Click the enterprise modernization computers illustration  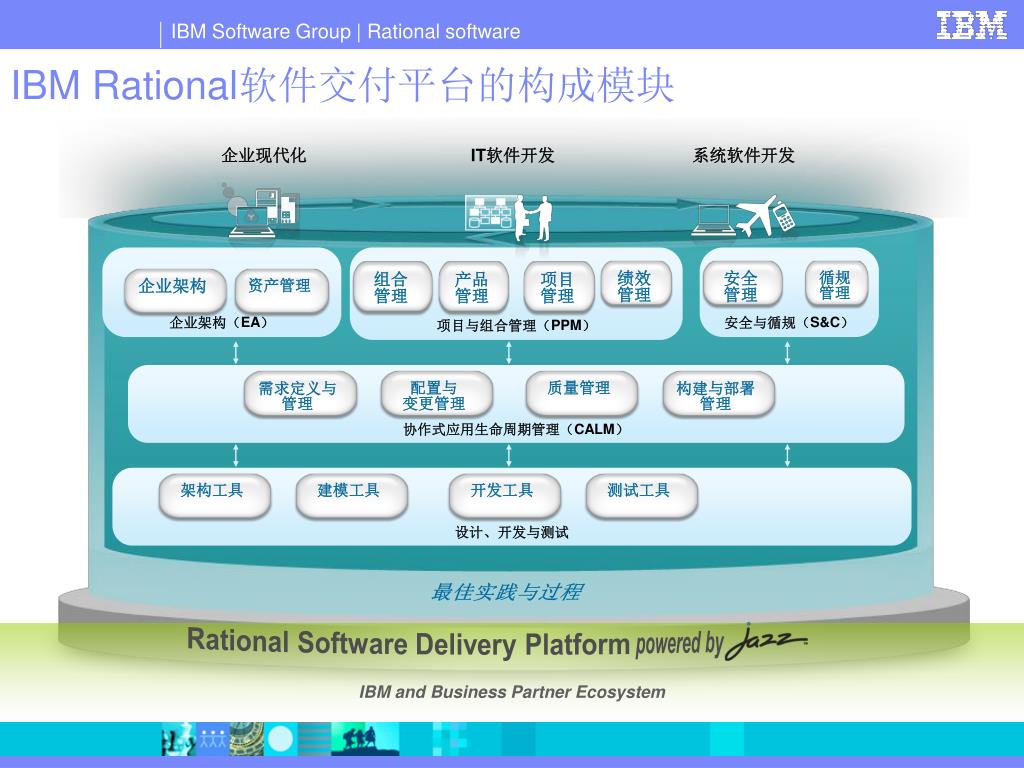pyautogui.click(x=263, y=209)
